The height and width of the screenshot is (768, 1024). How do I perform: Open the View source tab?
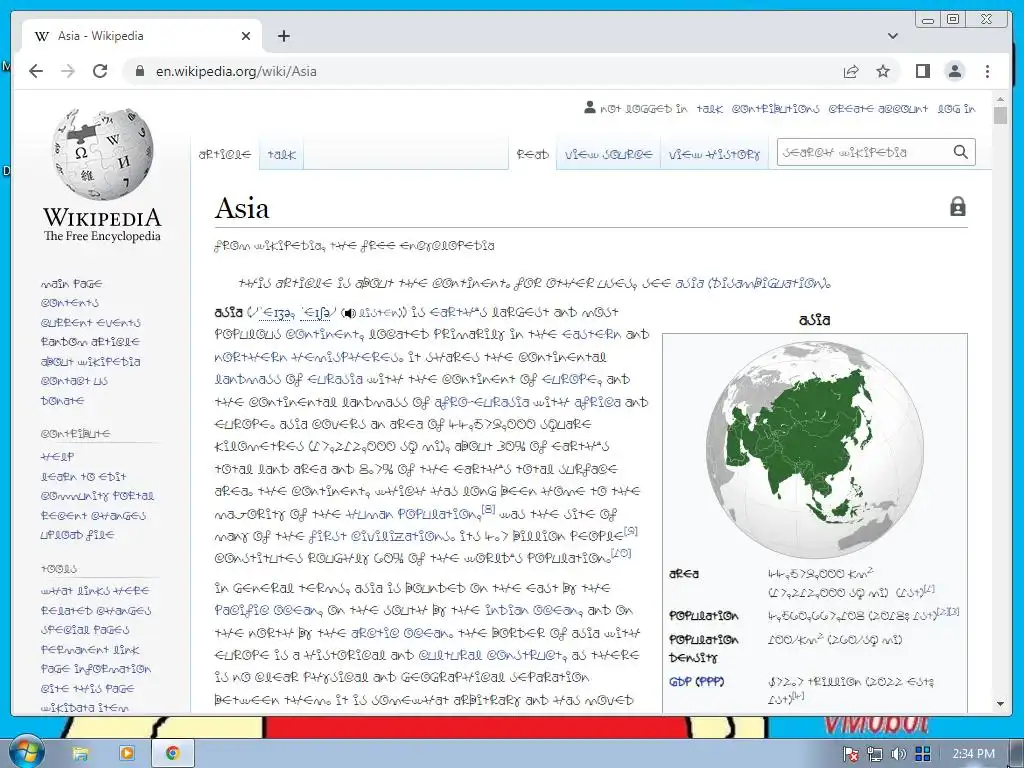point(608,155)
